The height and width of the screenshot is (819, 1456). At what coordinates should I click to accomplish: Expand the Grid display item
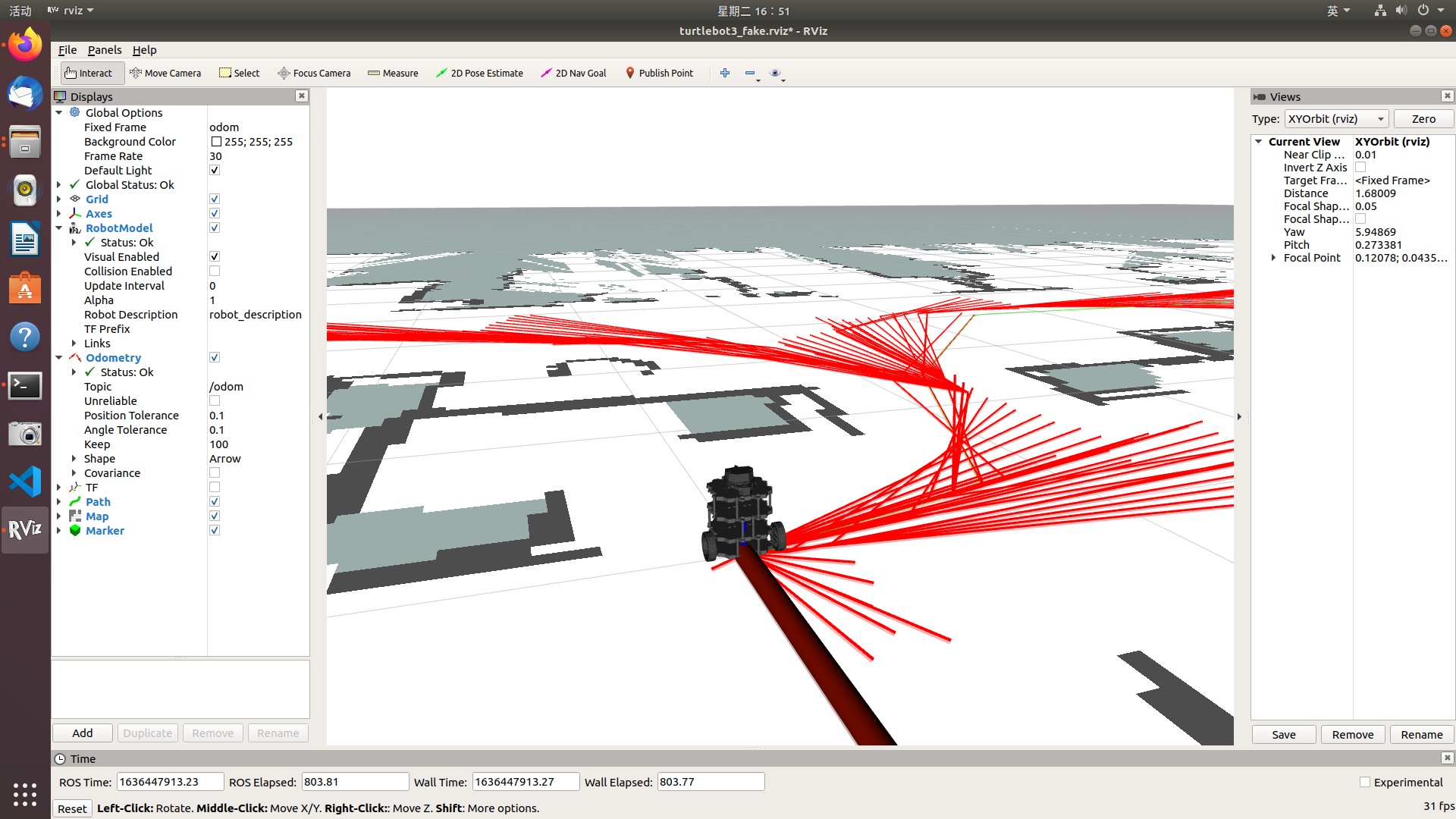point(59,199)
